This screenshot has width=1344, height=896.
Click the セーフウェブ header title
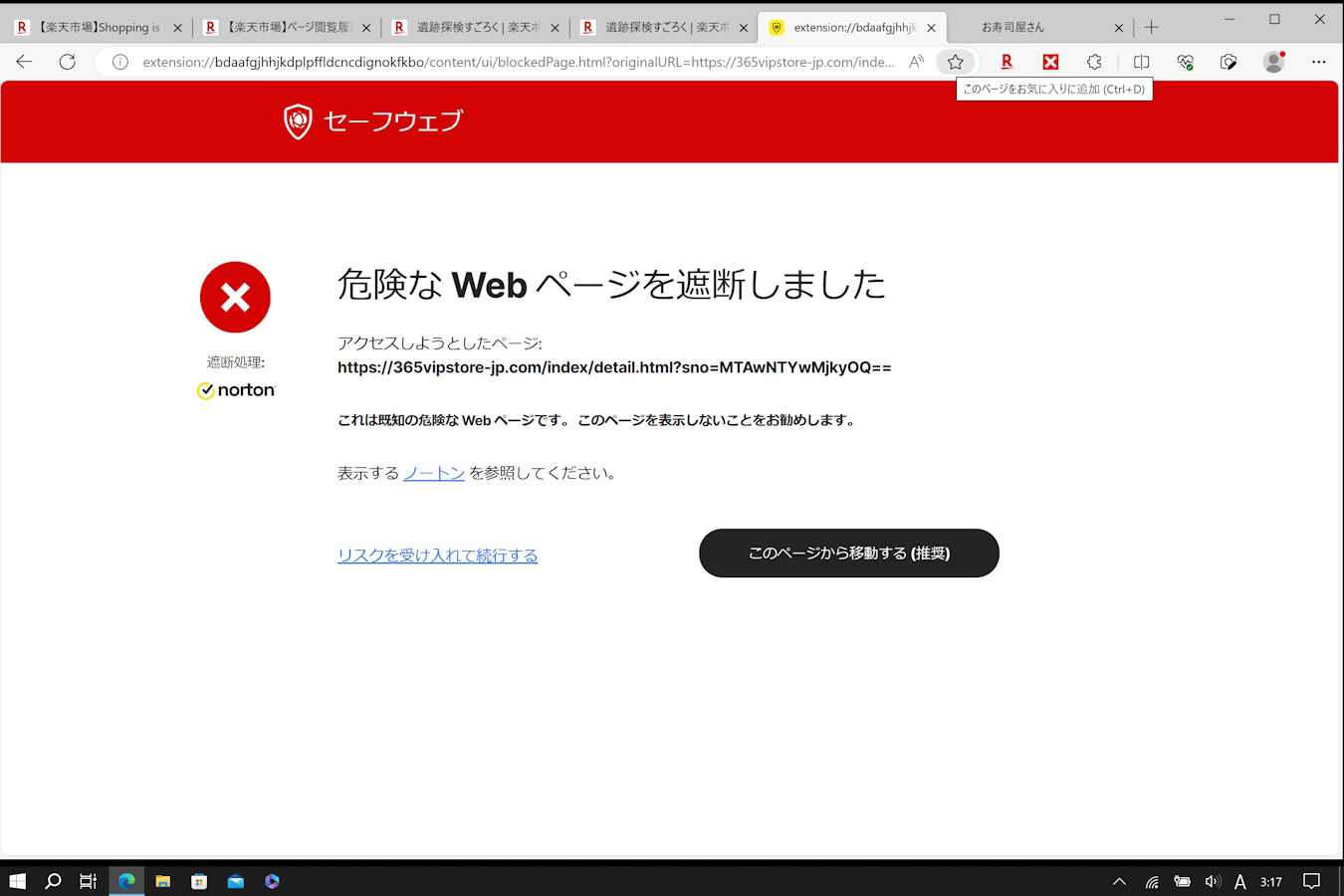coord(393,121)
